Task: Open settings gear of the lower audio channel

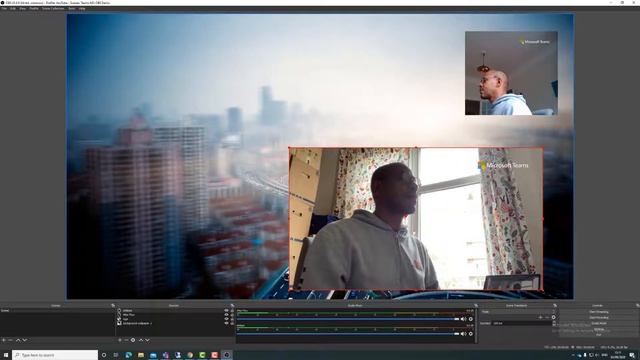Action: (x=471, y=334)
